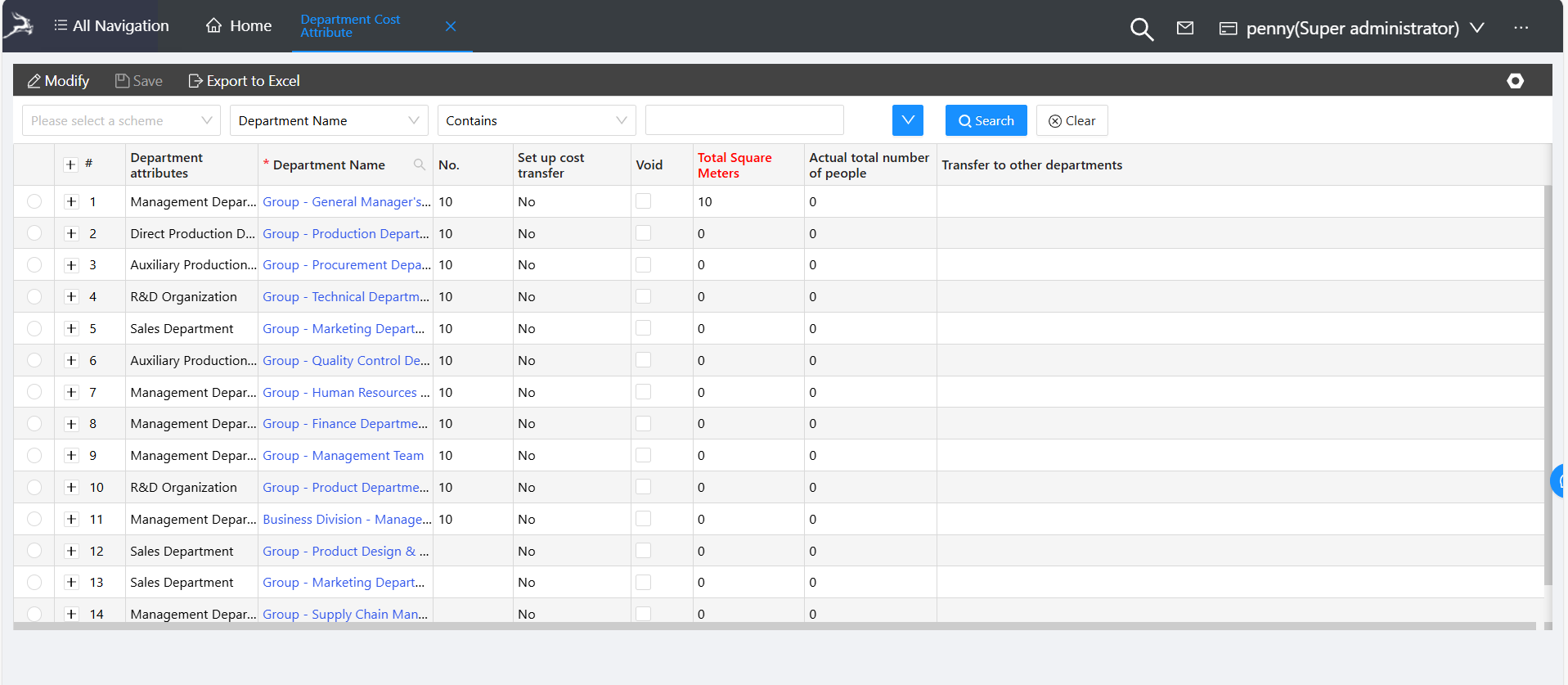Check the Void checkbox in row 1
The height and width of the screenshot is (685, 1568).
(644, 201)
